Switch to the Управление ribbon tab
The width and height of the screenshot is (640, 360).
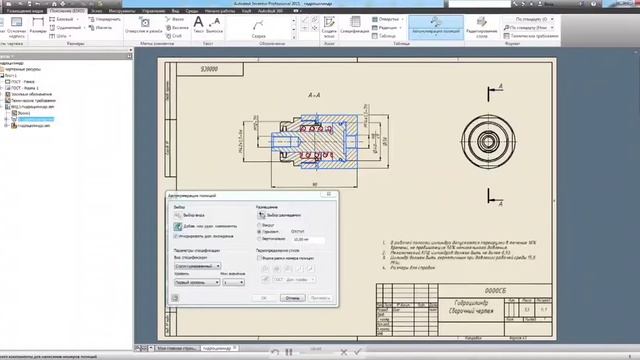click(x=154, y=11)
